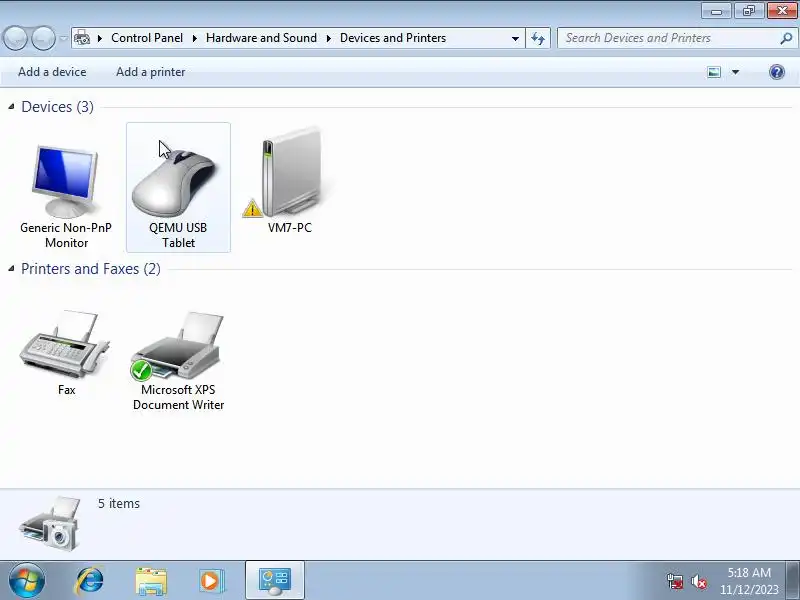This screenshot has width=800, height=600.
Task: Click the Devices and Printers address bar icon
Action: point(82,38)
